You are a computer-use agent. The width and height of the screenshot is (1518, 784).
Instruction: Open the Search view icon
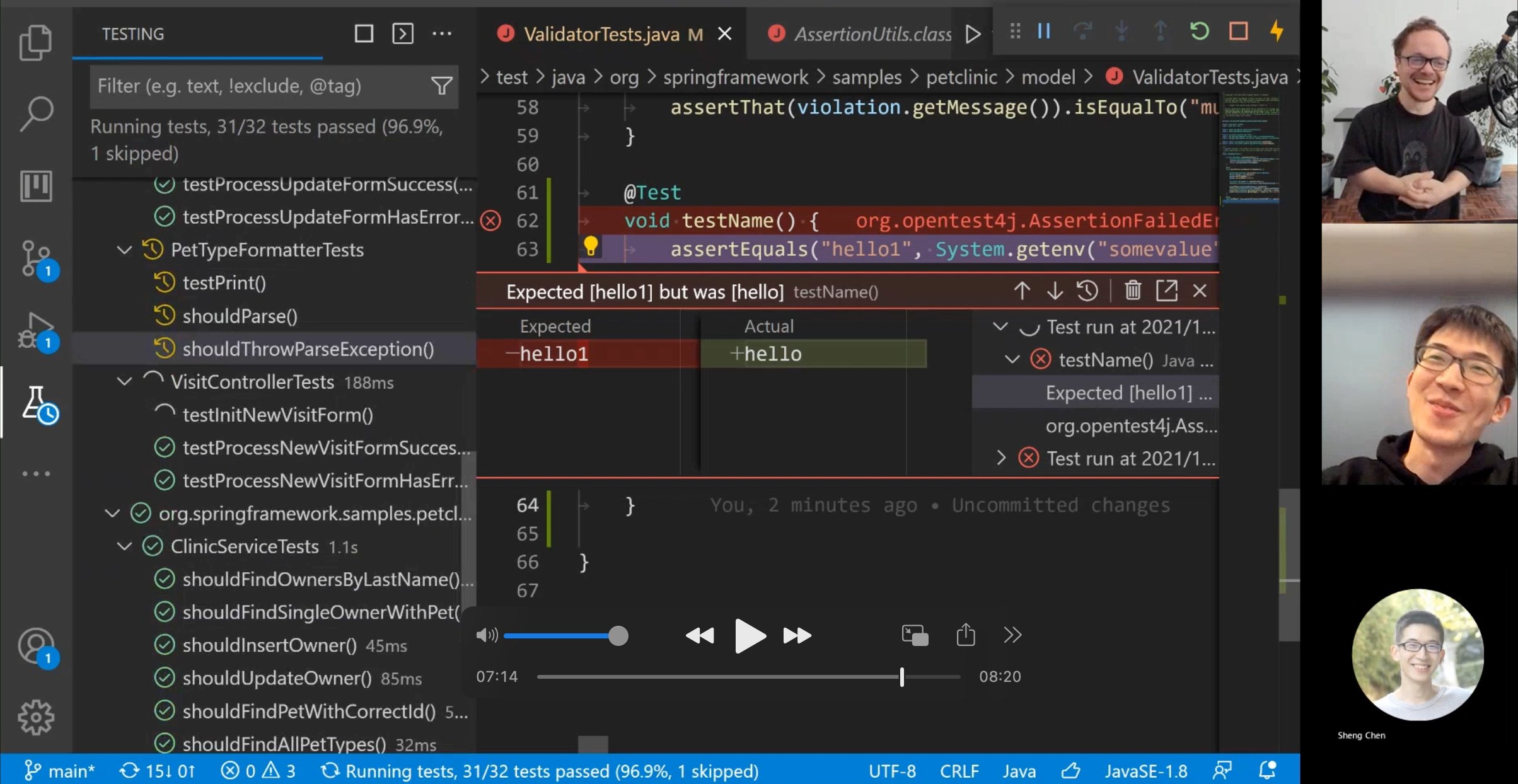click(35, 113)
